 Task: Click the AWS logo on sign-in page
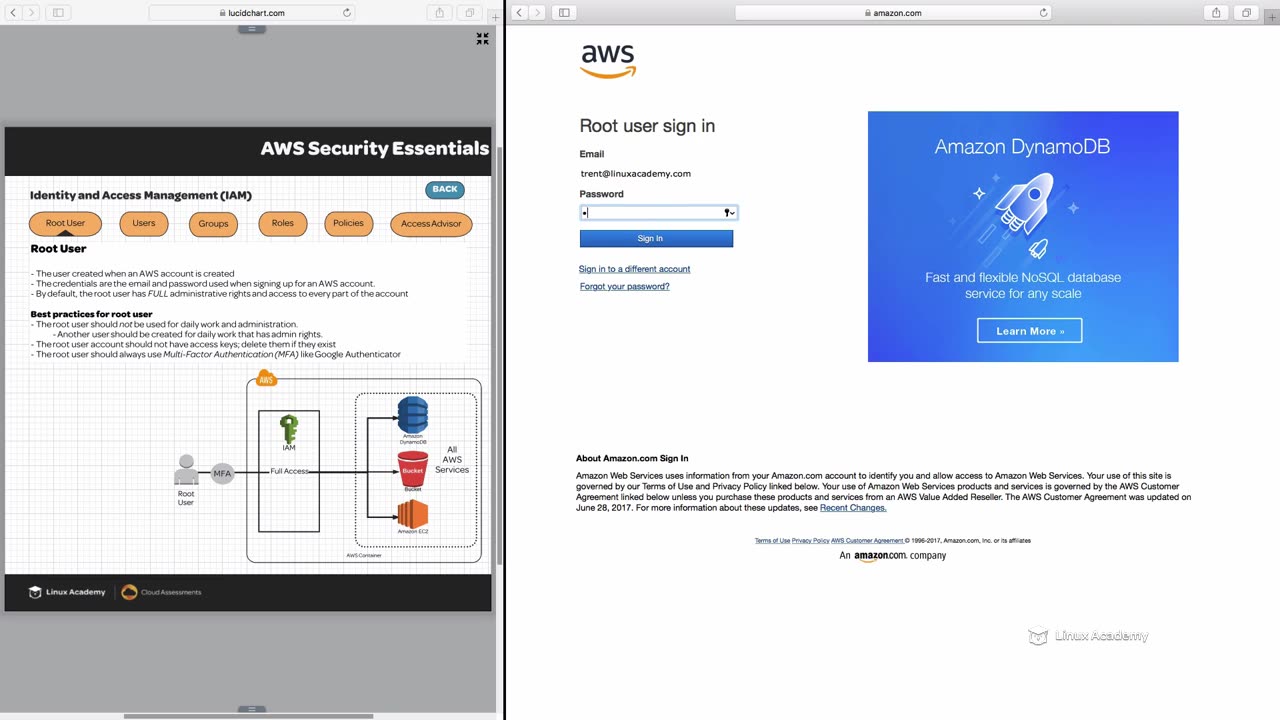click(608, 61)
